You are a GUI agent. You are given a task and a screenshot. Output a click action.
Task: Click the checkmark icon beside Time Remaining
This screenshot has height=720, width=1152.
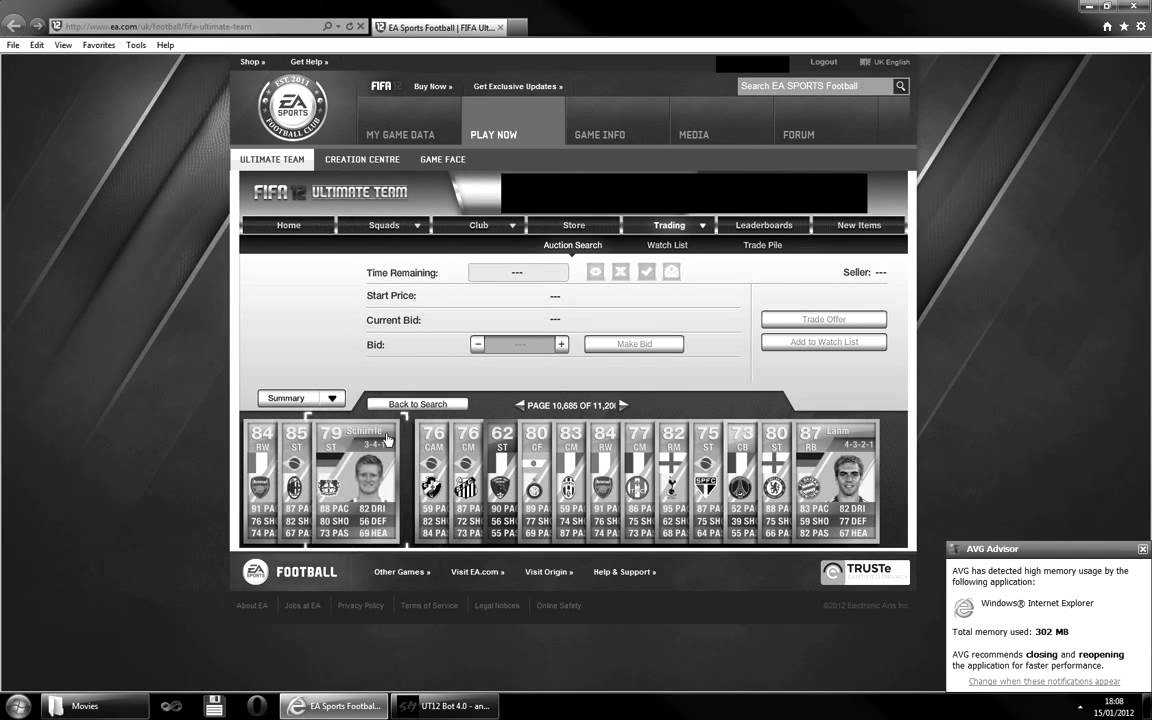(647, 272)
